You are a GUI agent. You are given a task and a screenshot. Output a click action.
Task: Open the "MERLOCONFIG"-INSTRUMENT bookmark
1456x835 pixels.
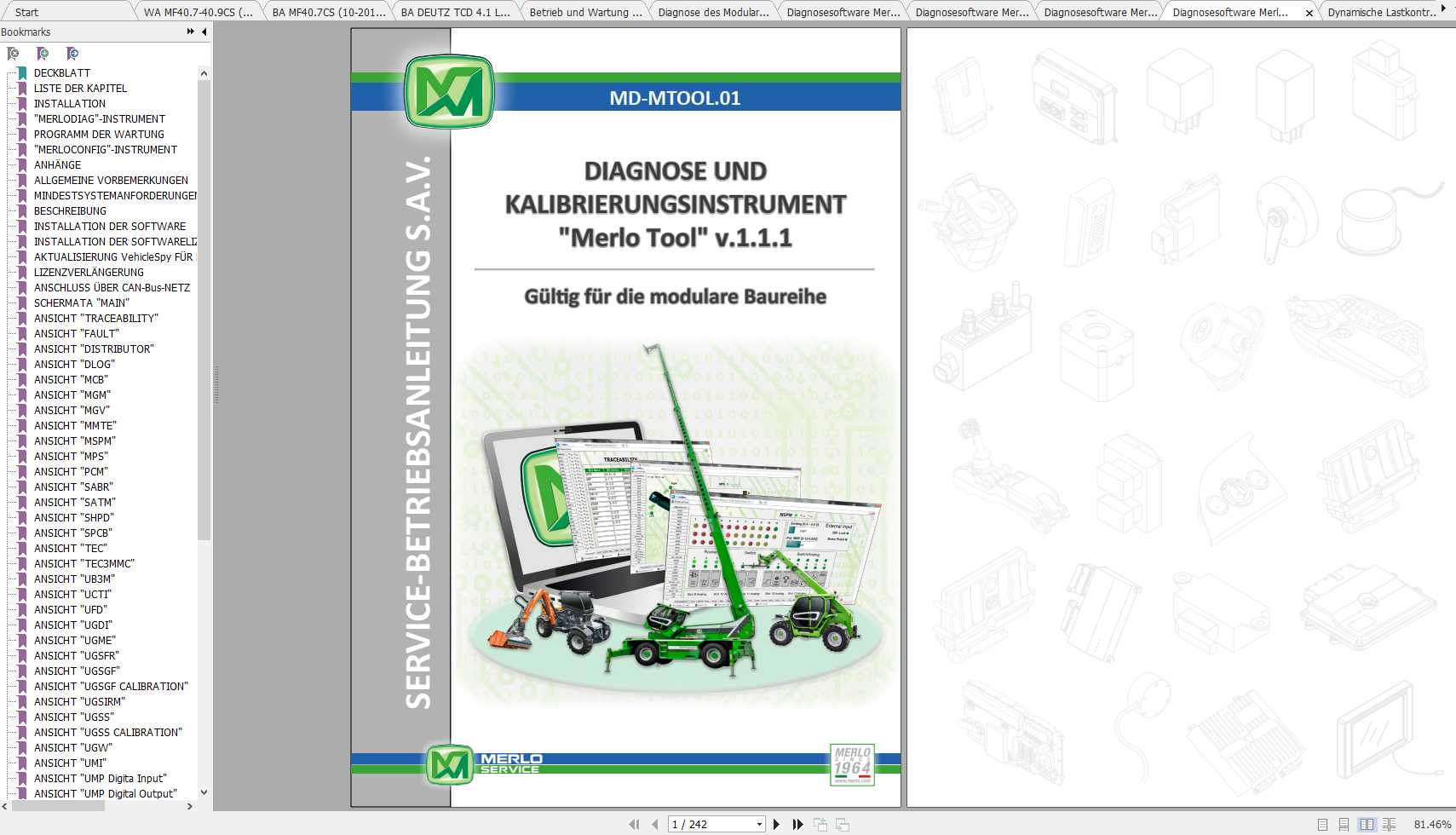pyautogui.click(x=106, y=150)
